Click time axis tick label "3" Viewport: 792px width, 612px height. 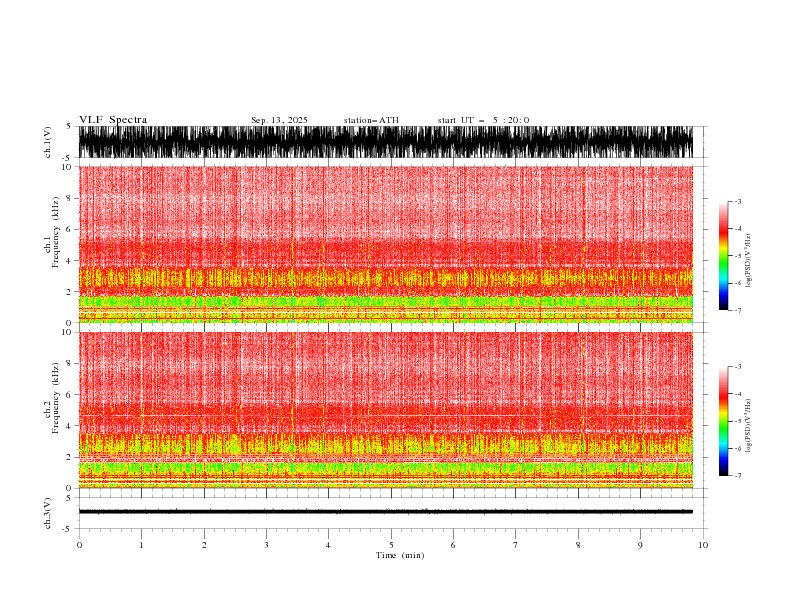click(x=266, y=545)
